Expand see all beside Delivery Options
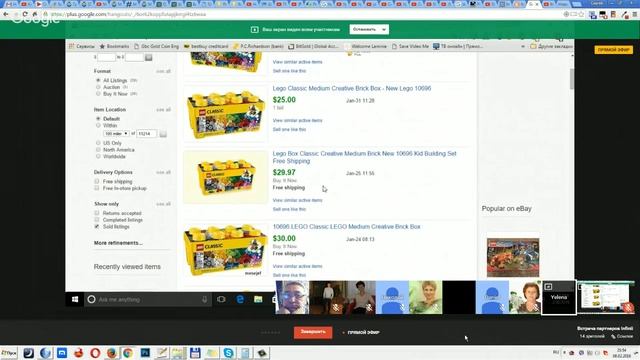 point(163,173)
